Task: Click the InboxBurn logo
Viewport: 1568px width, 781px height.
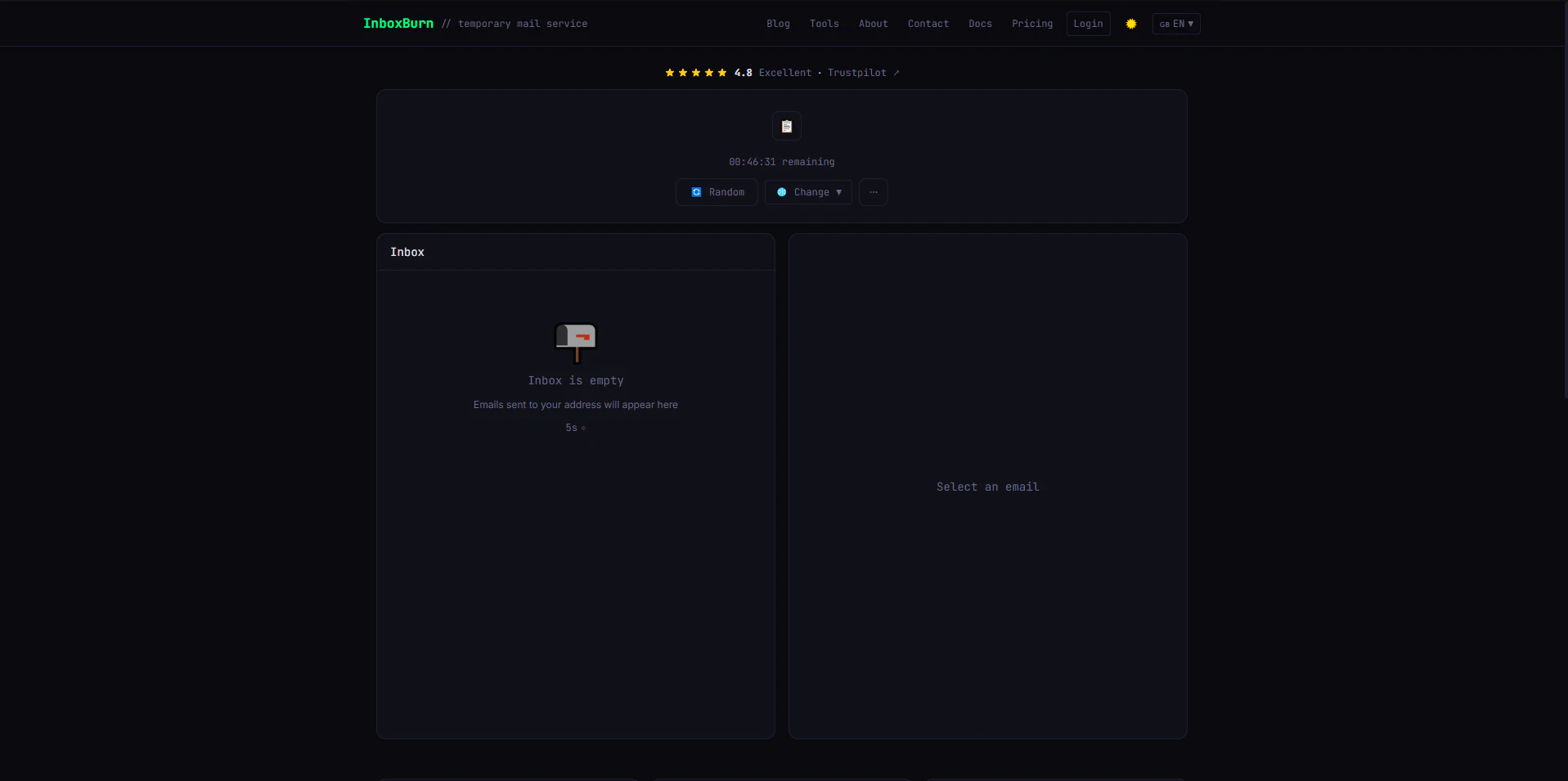Action: click(398, 24)
